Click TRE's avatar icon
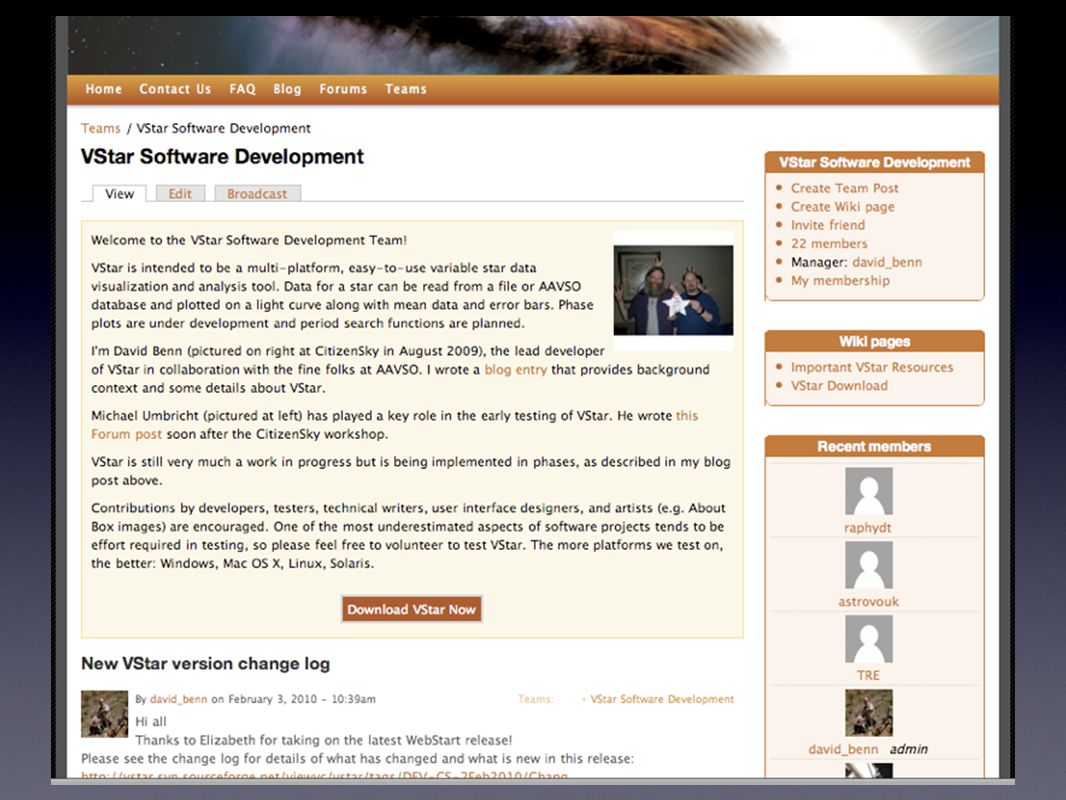 [869, 639]
